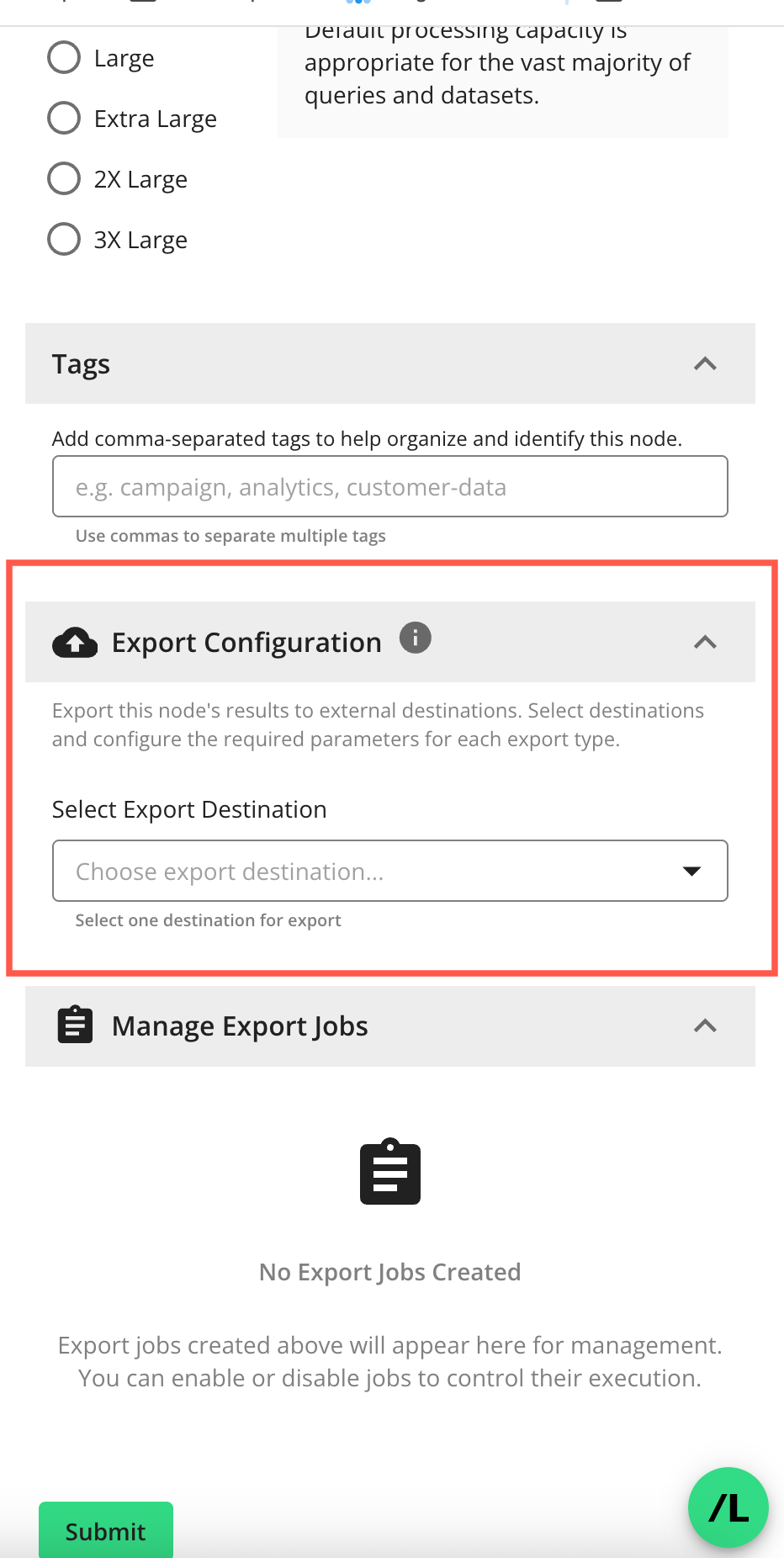Collapse the Tags section chevron
The image size is (784, 1558).
point(706,363)
